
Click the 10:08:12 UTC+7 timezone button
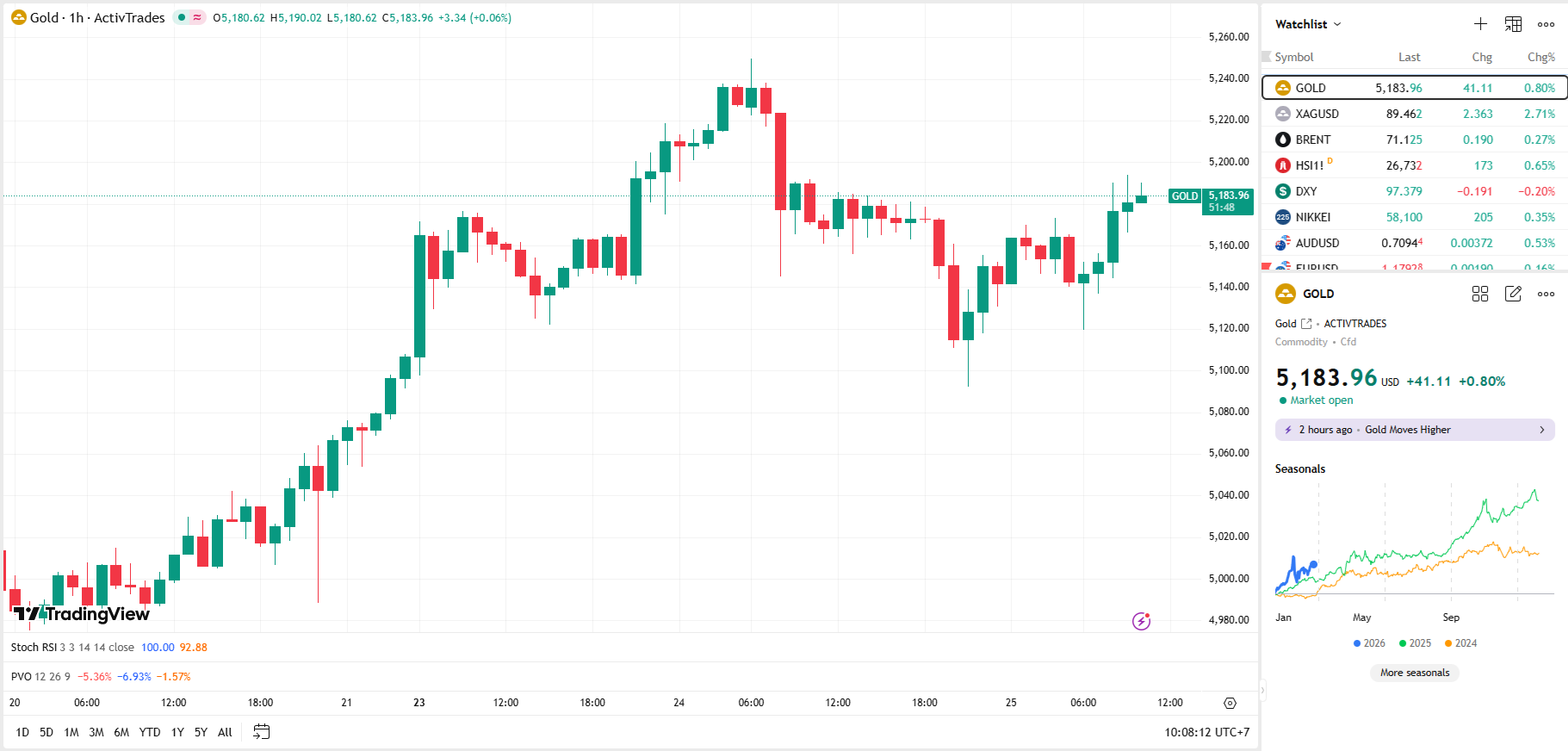[1206, 732]
